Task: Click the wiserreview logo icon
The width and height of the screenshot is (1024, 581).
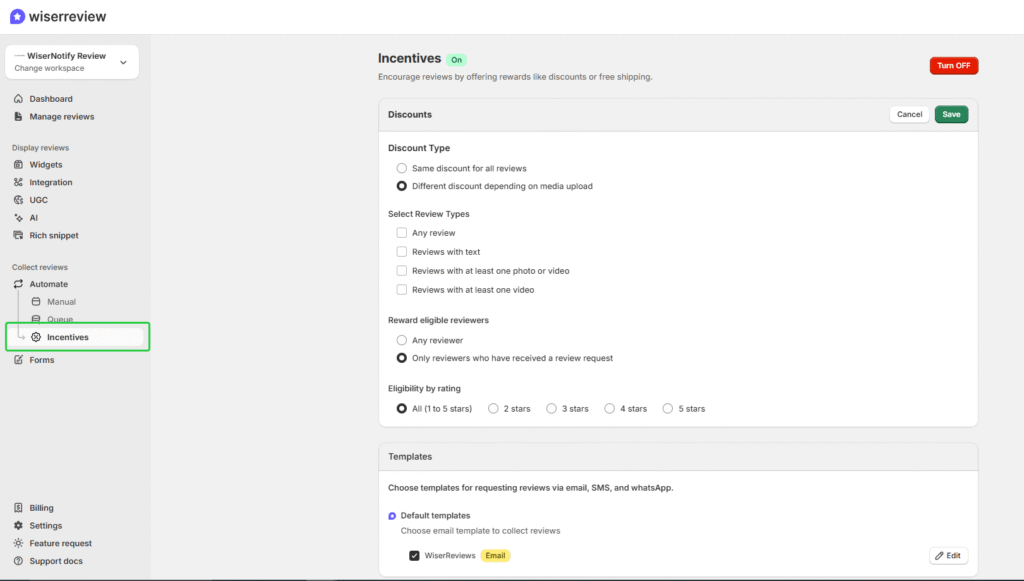Action: pyautogui.click(x=15, y=16)
